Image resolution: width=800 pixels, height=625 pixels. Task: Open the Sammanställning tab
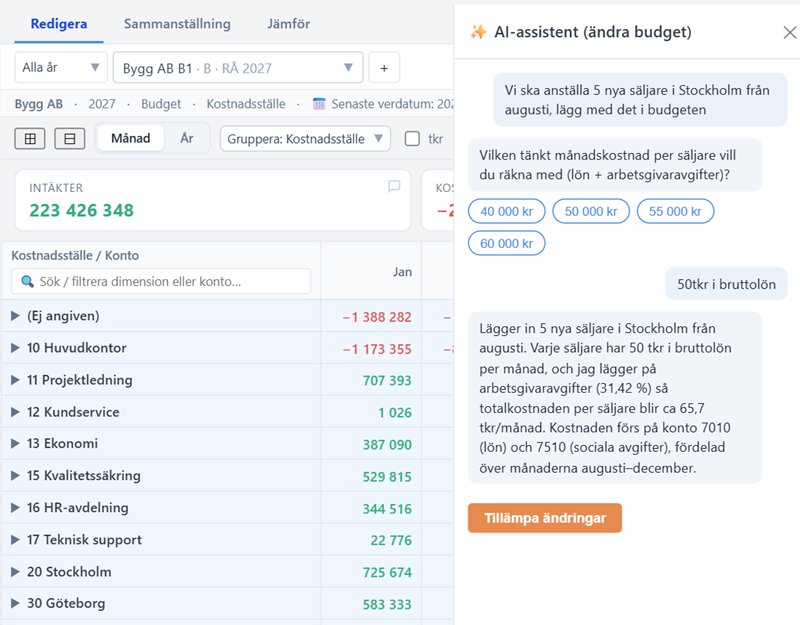[x=177, y=24]
